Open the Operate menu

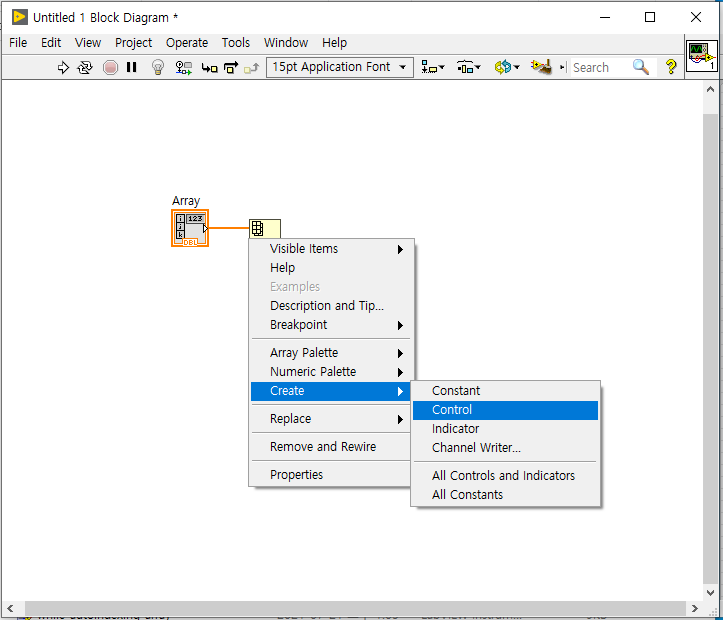point(187,43)
